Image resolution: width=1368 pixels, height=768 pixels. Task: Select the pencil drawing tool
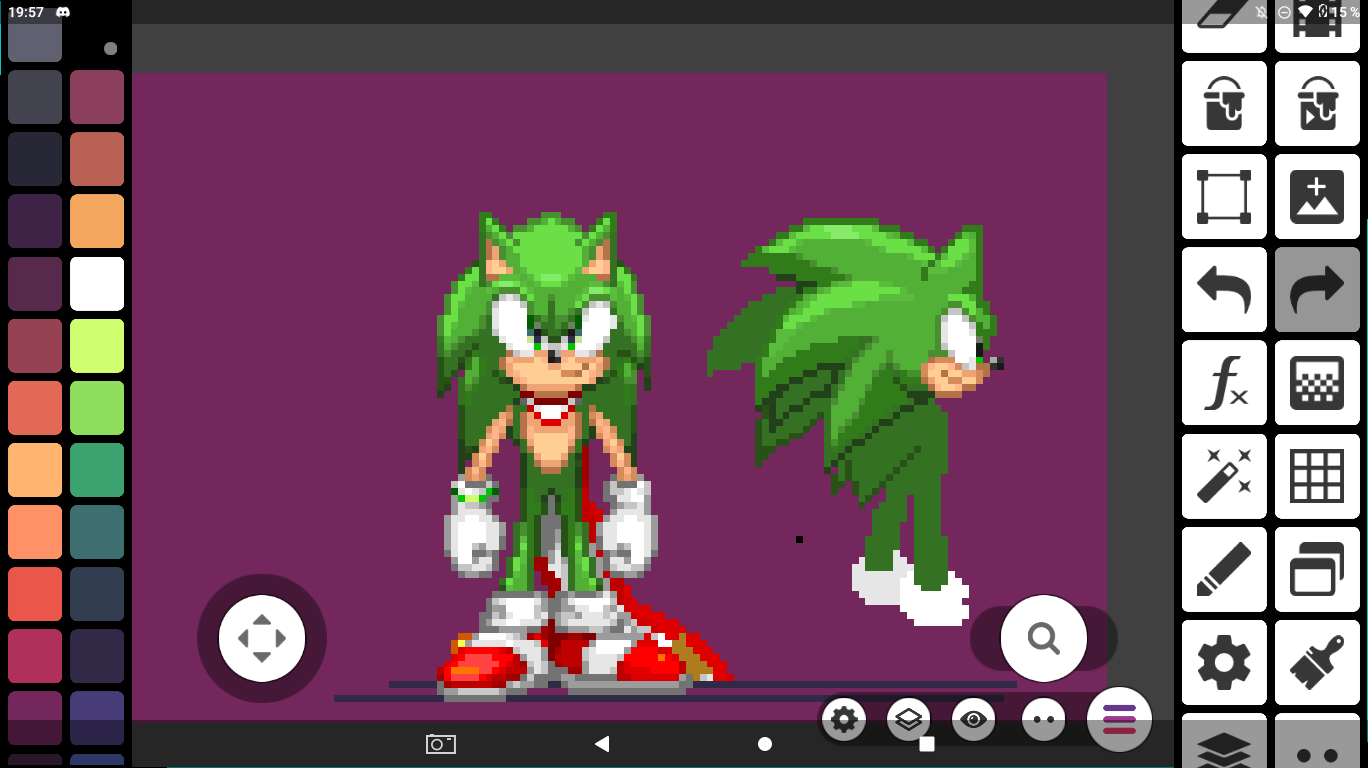pos(1224,569)
